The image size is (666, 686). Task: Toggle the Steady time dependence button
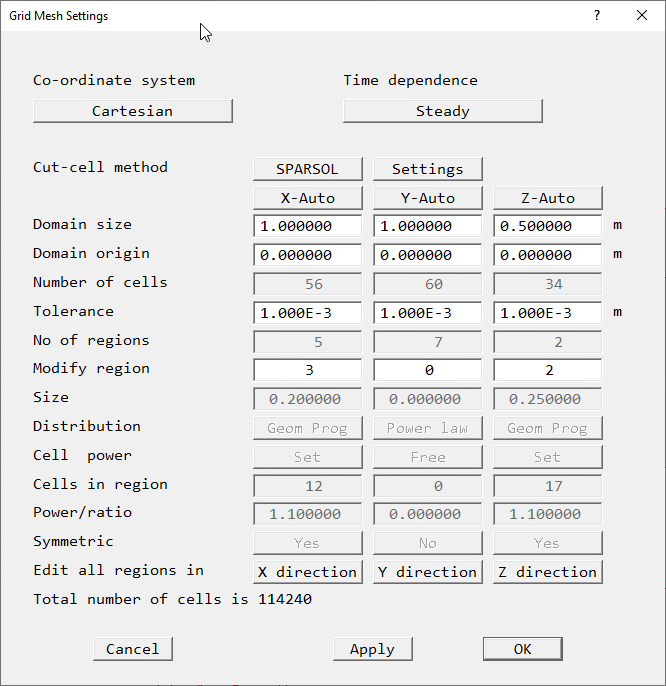[442, 111]
